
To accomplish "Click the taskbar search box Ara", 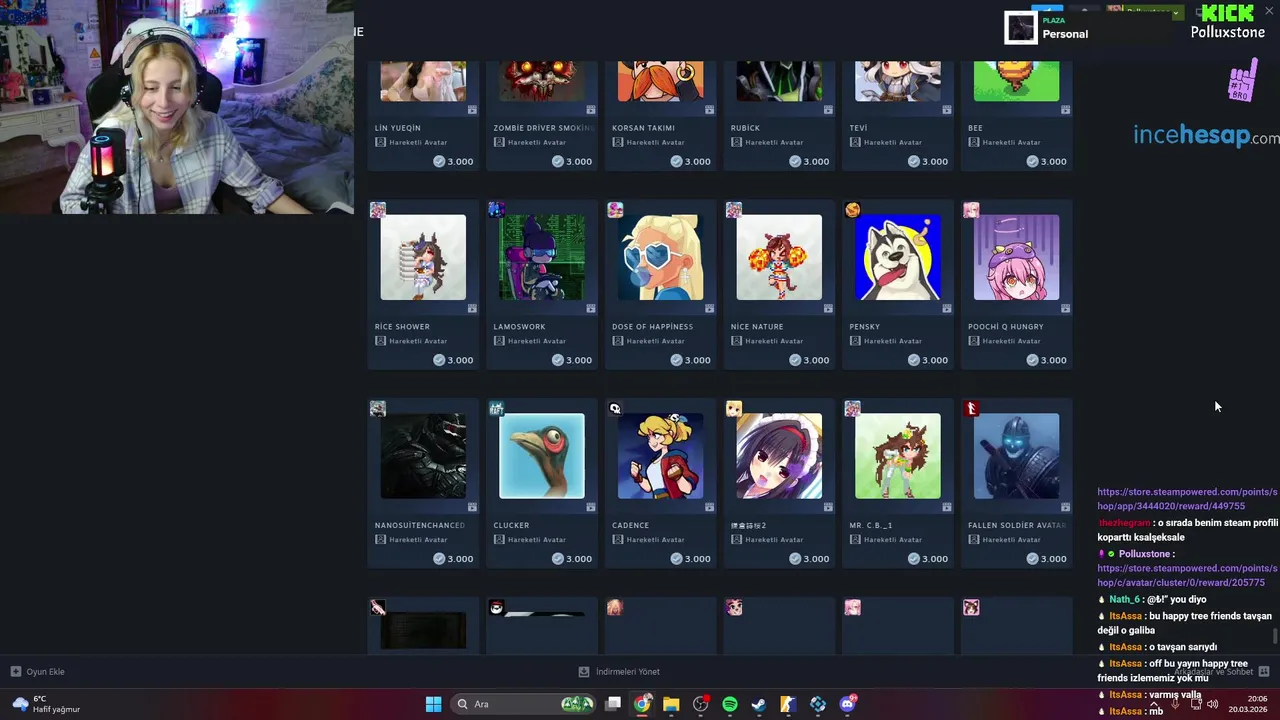I will [x=523, y=704].
